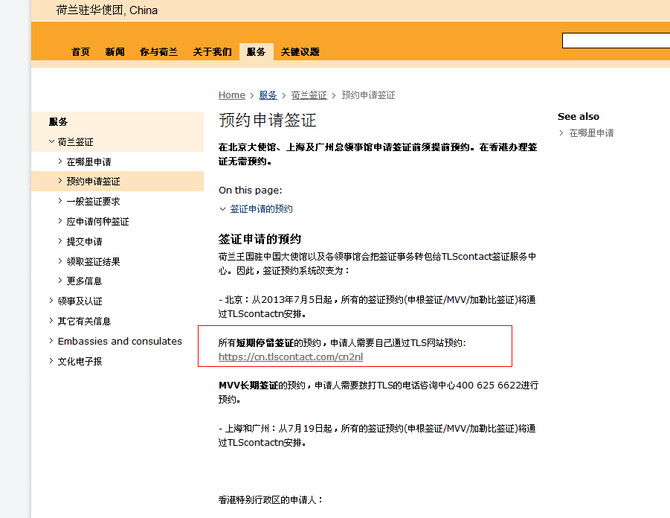Go to 服务 breadcrumb link
Screen dimensions: 670x518
coord(268,95)
